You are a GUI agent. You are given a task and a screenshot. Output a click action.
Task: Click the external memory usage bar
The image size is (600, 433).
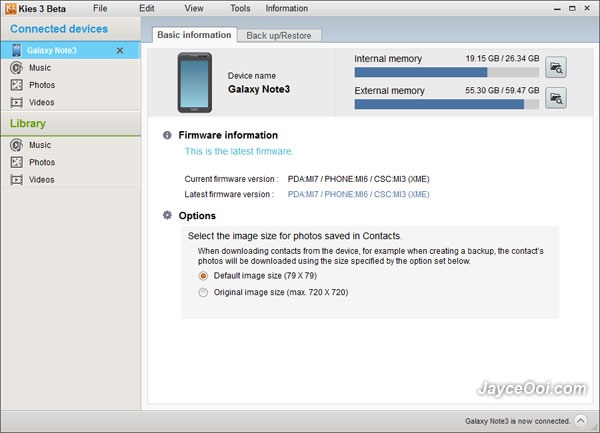(447, 104)
